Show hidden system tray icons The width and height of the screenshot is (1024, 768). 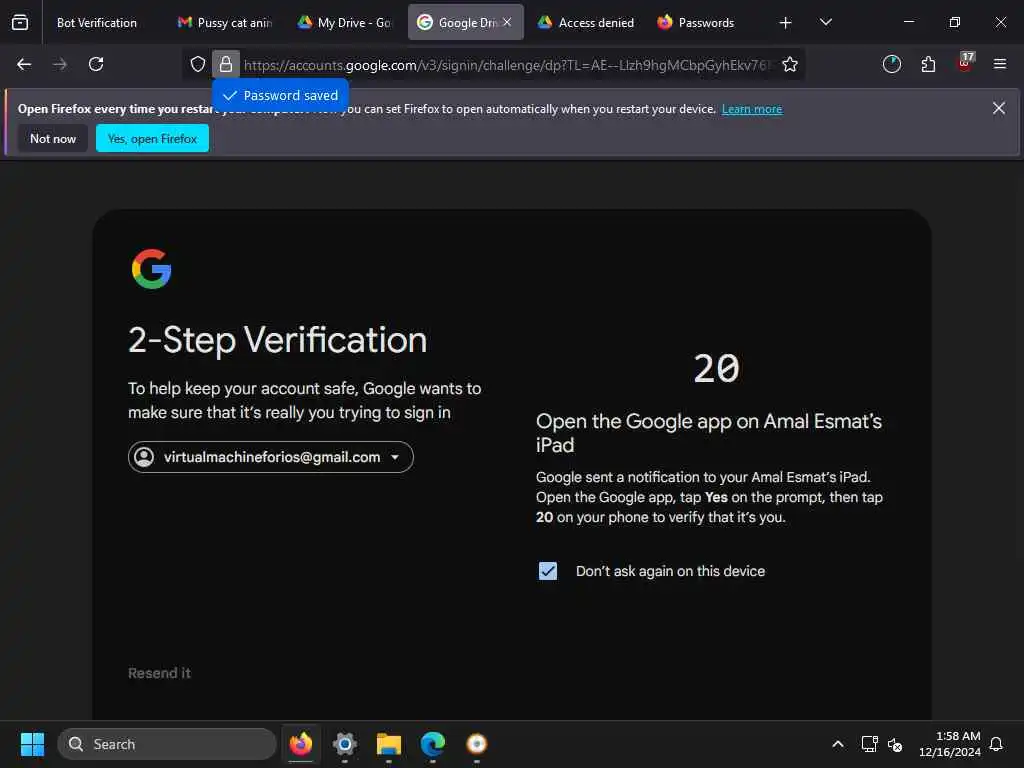pos(838,744)
